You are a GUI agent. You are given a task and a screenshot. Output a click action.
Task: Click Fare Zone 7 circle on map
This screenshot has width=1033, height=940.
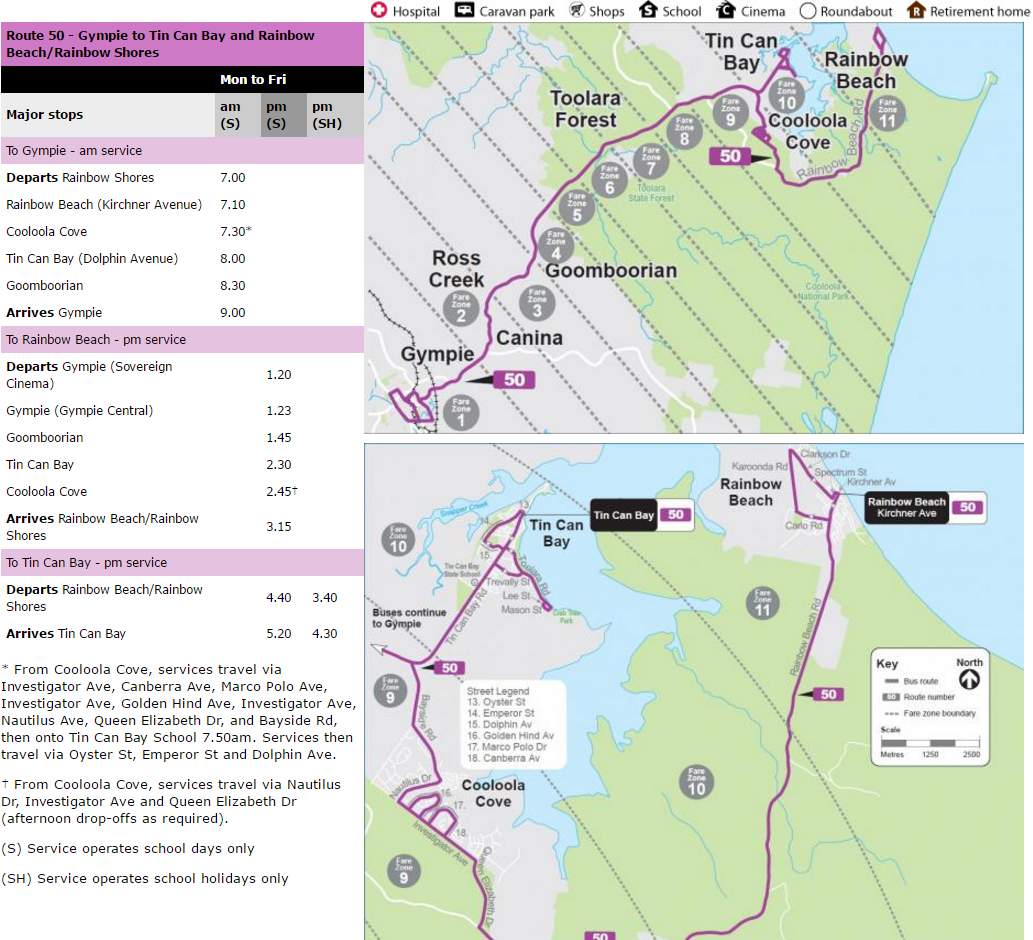pyautogui.click(x=651, y=160)
